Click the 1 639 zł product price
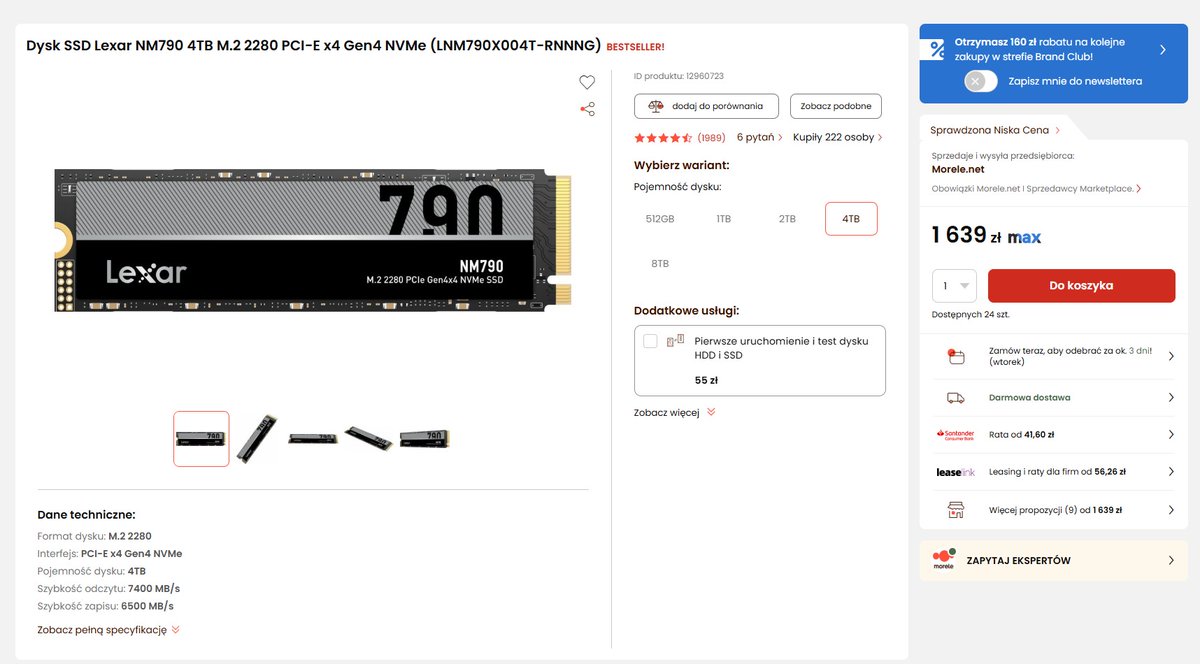Image resolution: width=1200 pixels, height=664 pixels. tap(966, 236)
